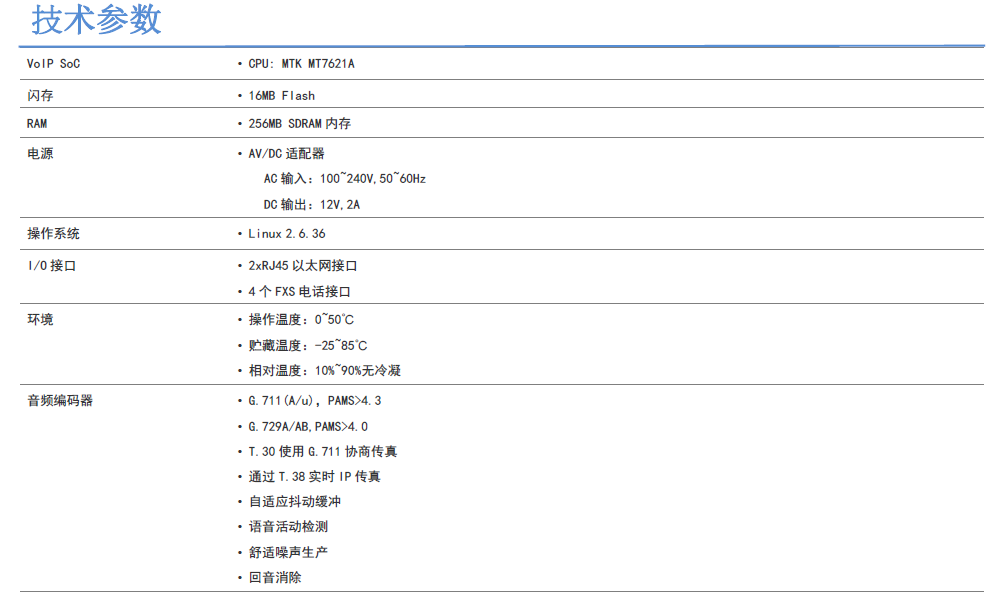Click the AC 输入 voltage line
The image size is (1000, 596).
pos(344,179)
